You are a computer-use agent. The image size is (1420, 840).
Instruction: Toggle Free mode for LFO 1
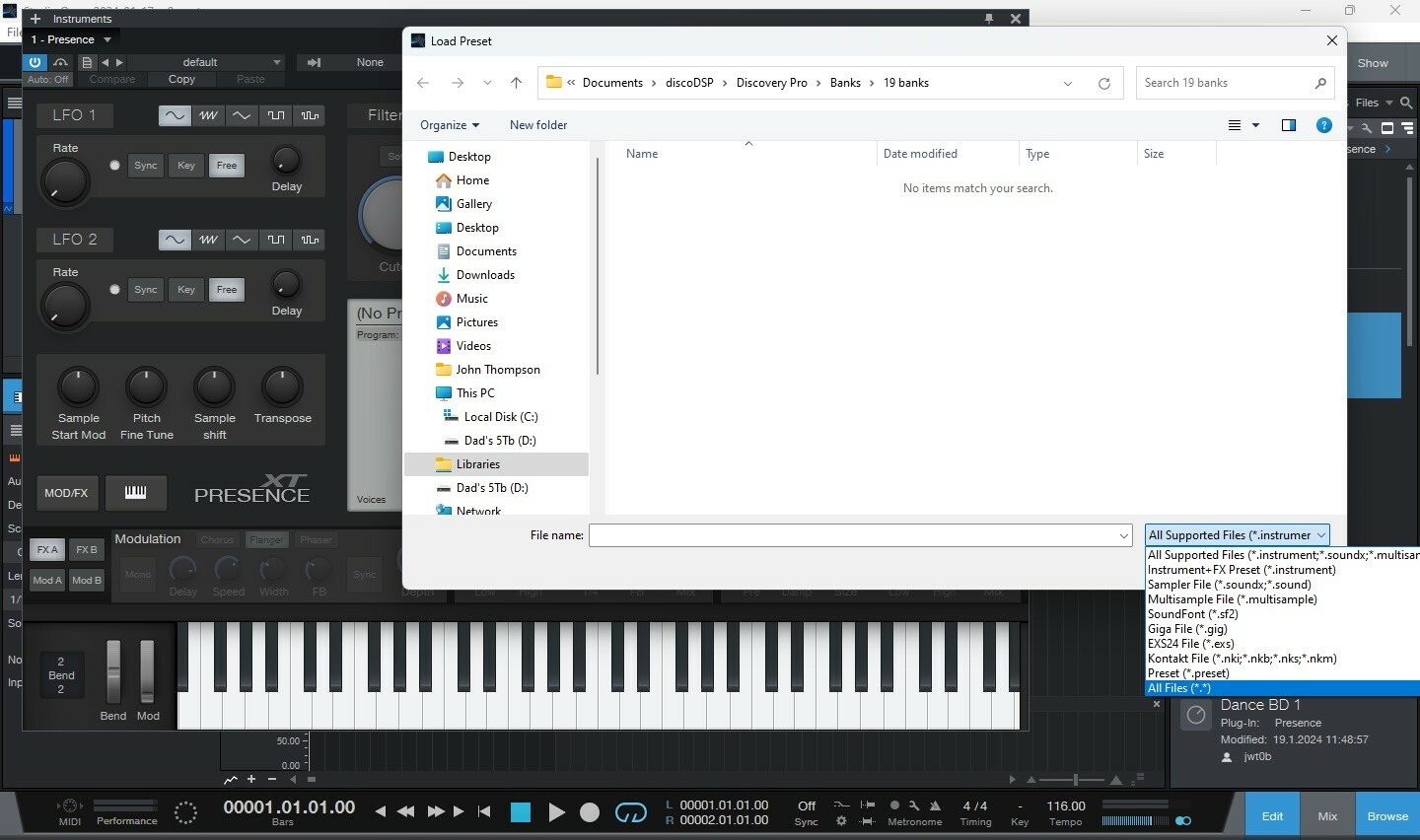click(227, 166)
